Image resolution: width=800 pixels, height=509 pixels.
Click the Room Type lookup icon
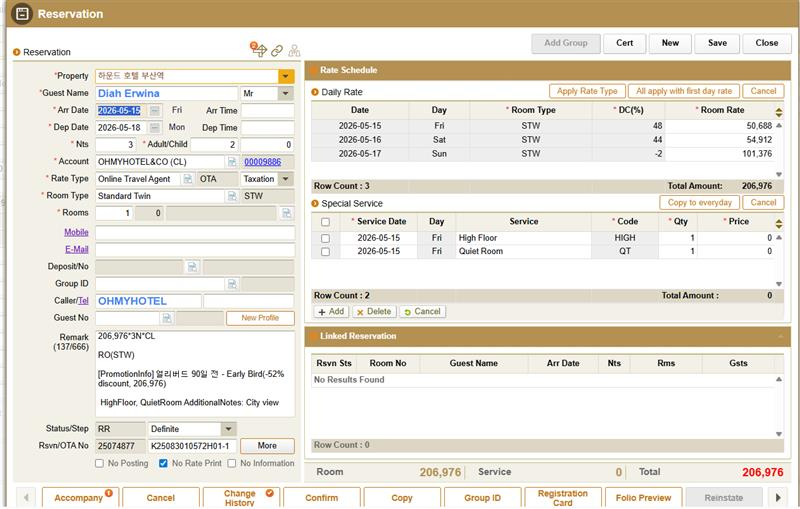[x=232, y=197]
